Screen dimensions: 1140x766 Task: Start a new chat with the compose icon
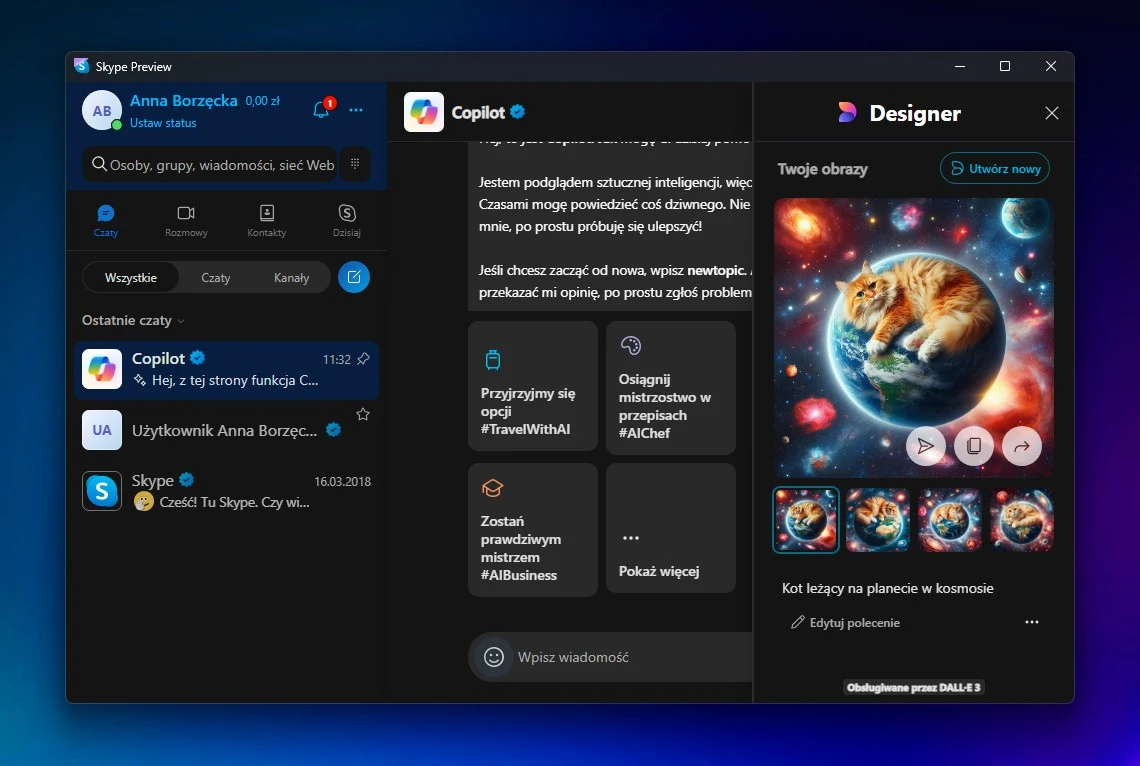click(354, 277)
